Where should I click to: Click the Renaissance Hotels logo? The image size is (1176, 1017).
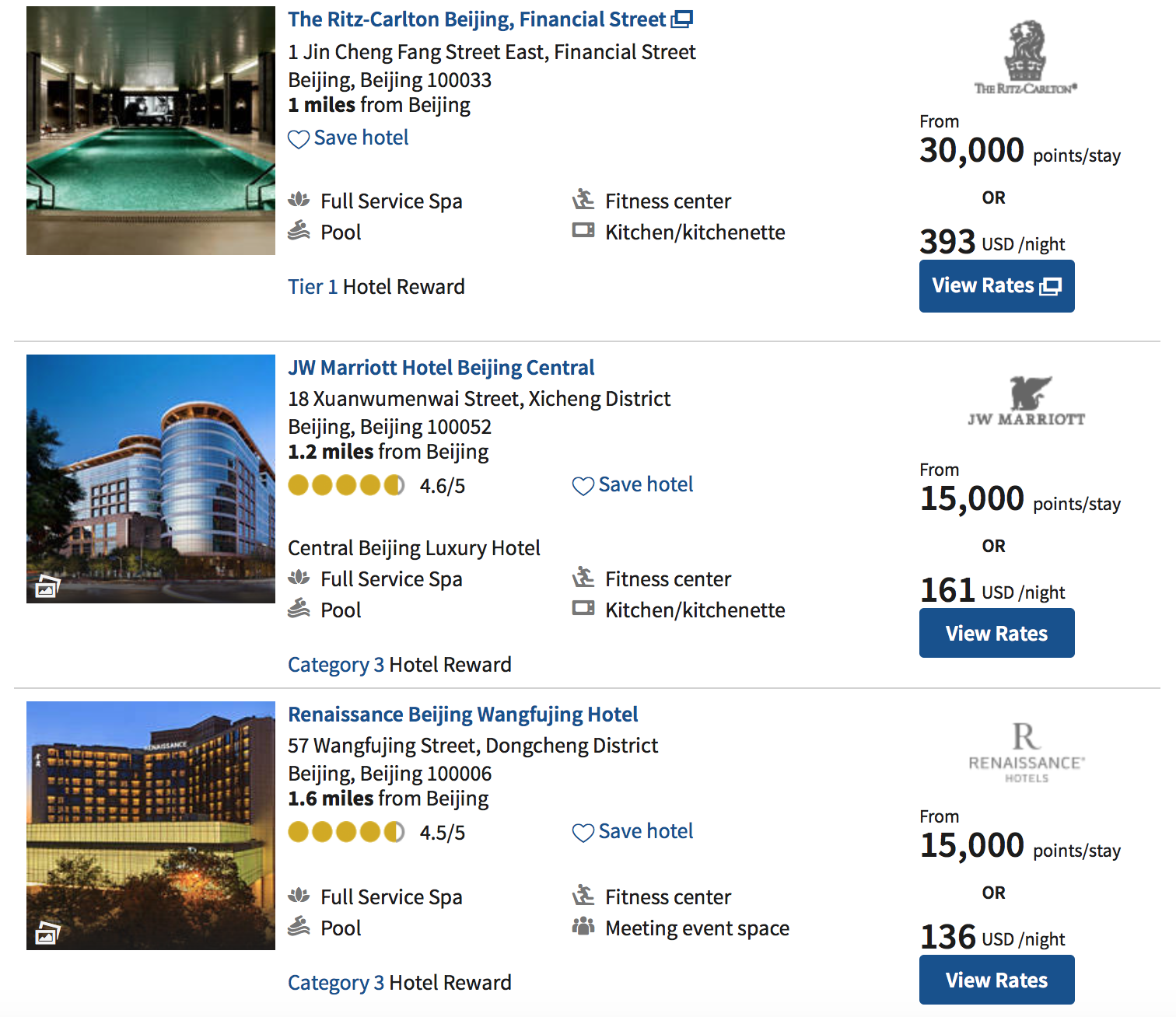tap(1026, 753)
